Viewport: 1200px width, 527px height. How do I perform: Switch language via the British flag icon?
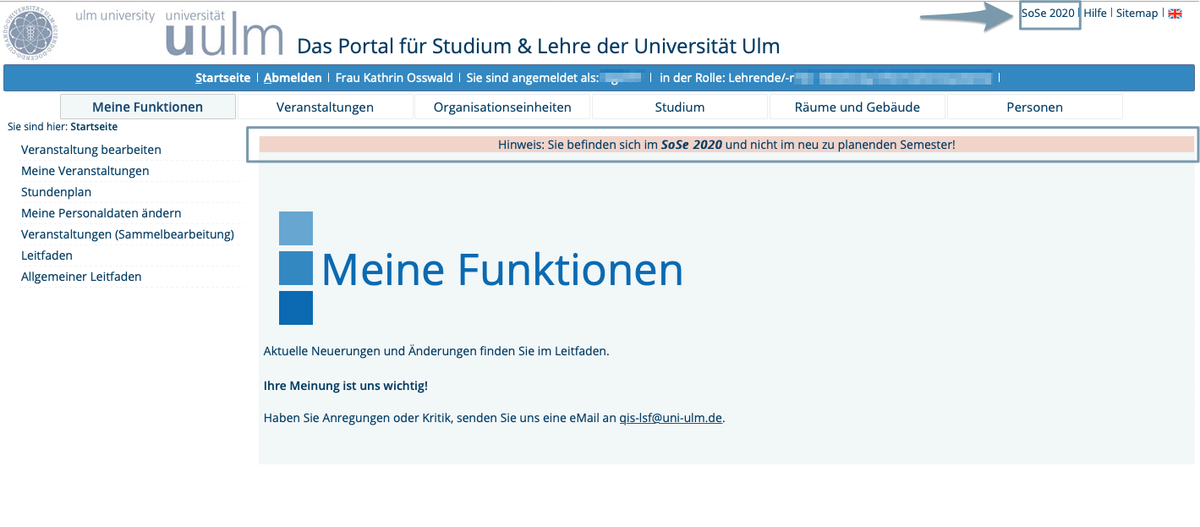[x=1174, y=13]
